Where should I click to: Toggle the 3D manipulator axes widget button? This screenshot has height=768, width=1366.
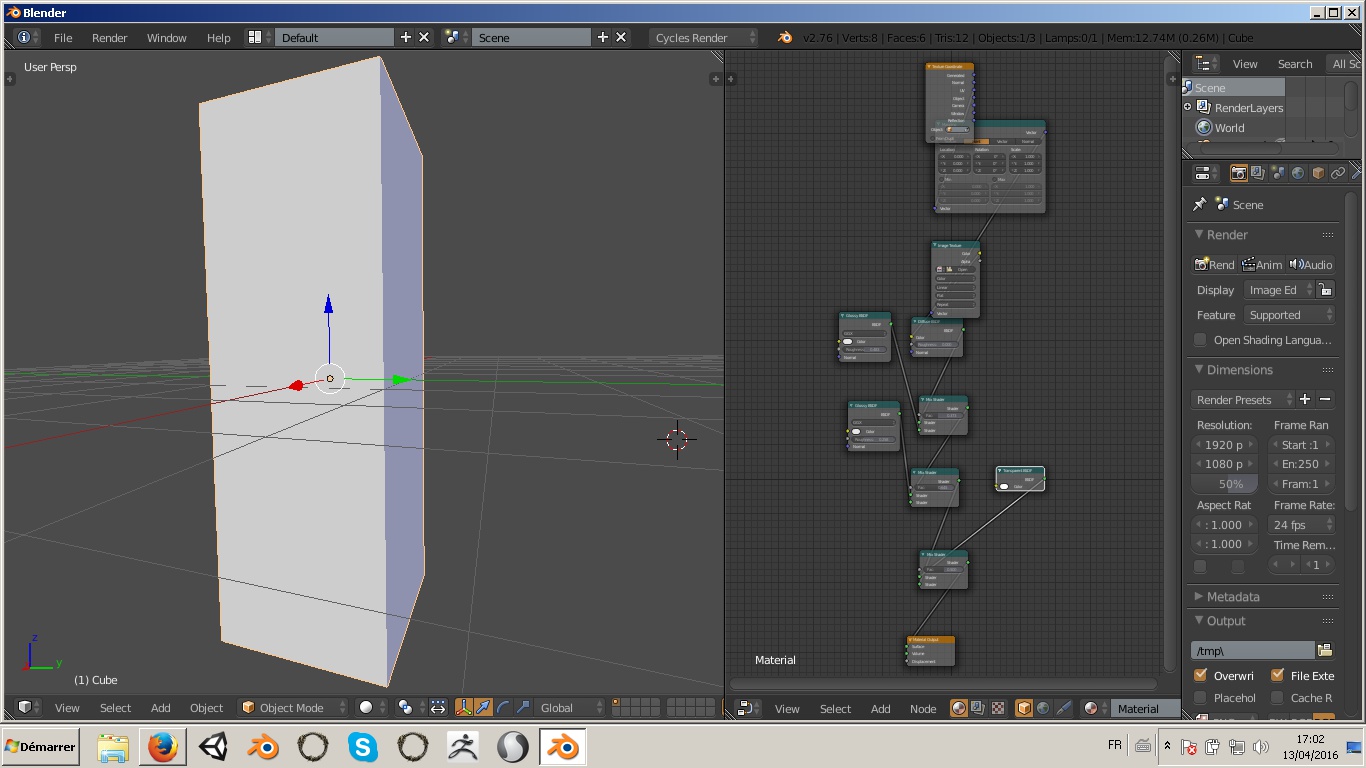coord(464,707)
